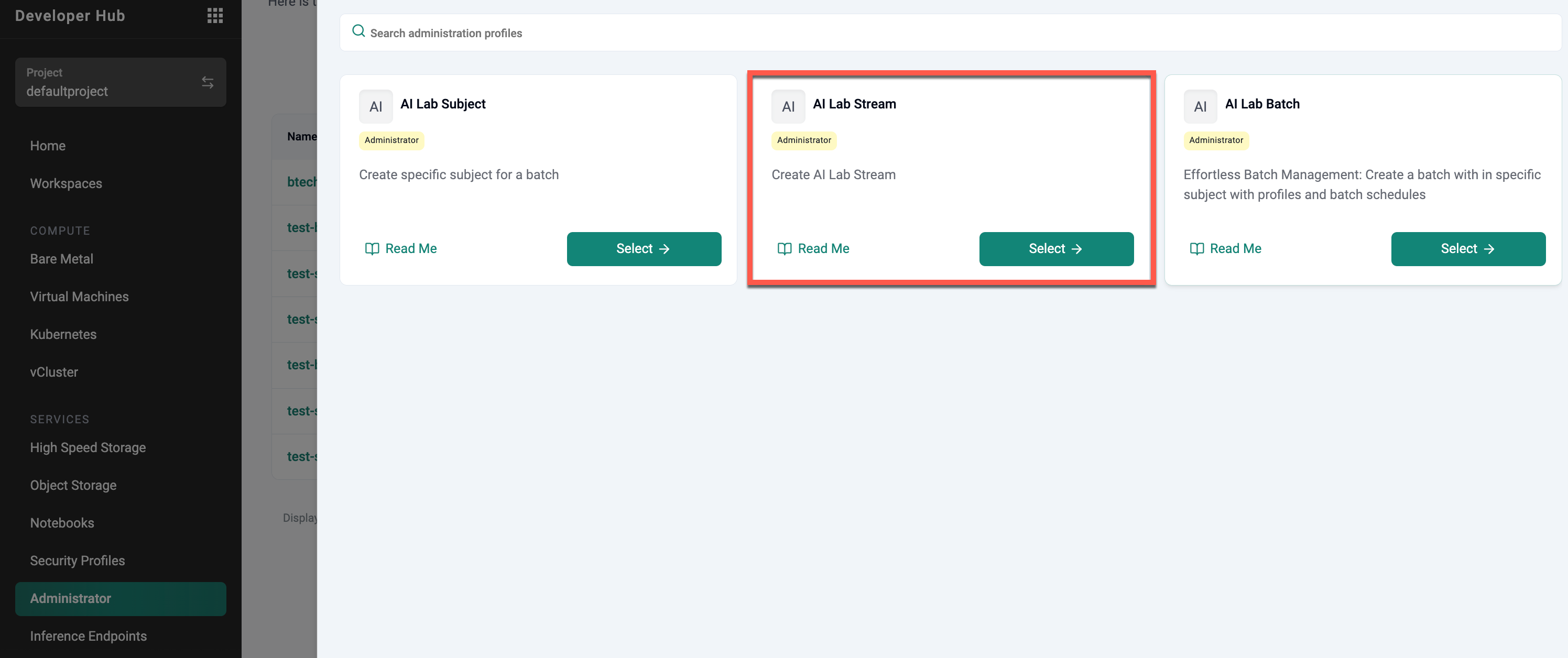The height and width of the screenshot is (658, 1568).
Task: Click the AI icon on AI Lab Stream card
Action: pos(788,106)
